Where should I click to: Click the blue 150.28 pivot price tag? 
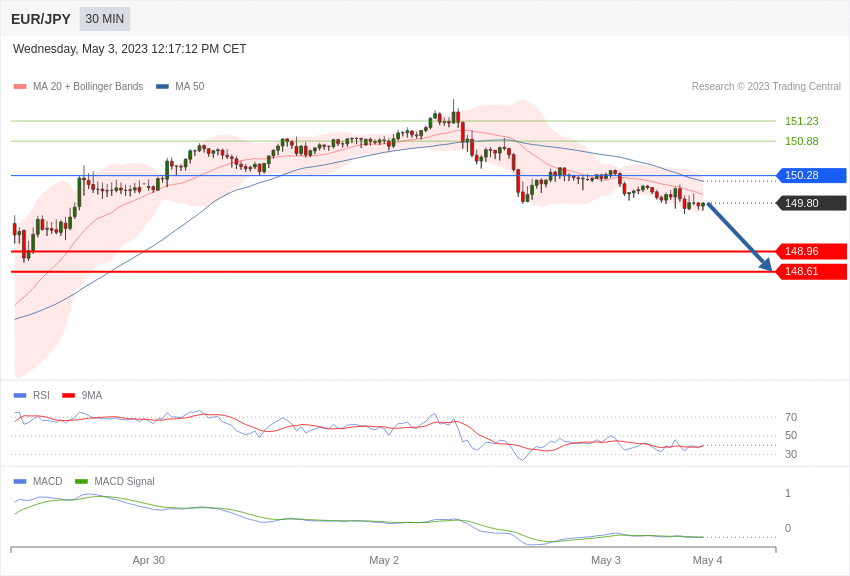[811, 175]
